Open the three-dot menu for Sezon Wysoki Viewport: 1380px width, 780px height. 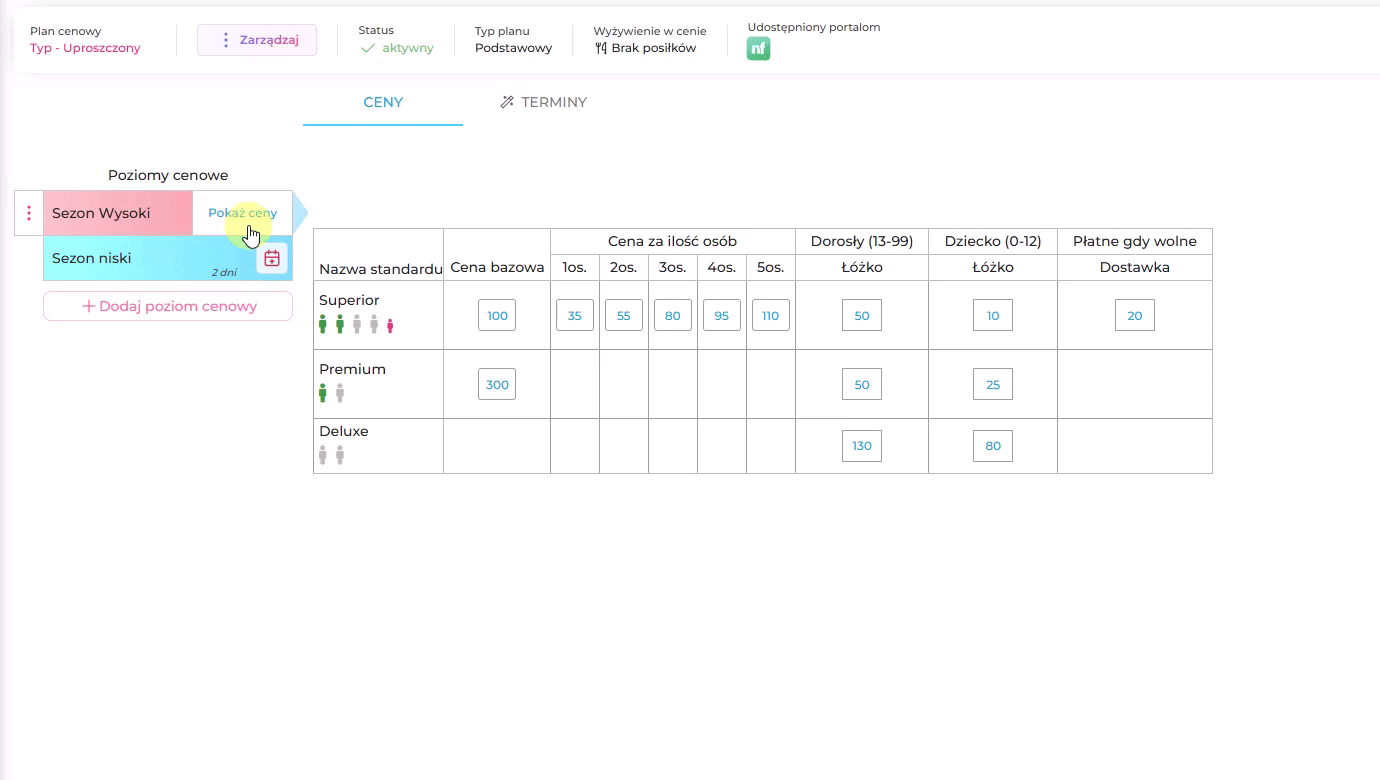click(29, 213)
